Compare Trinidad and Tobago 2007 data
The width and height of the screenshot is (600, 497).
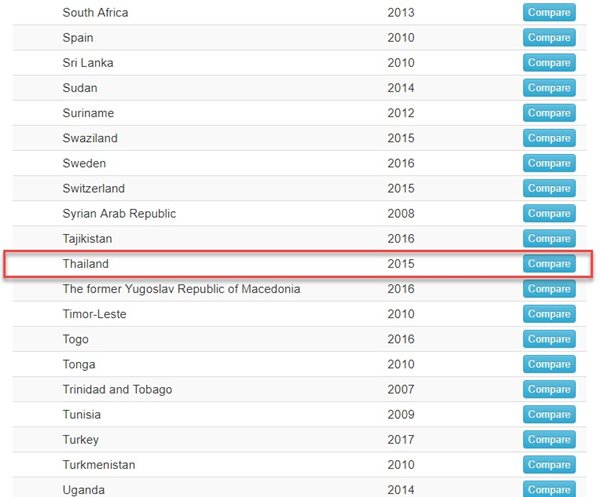[x=549, y=389]
